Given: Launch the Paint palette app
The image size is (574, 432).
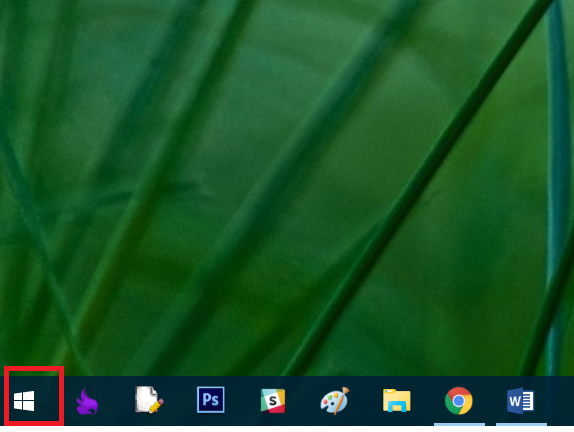Looking at the screenshot, I should tap(335, 401).
